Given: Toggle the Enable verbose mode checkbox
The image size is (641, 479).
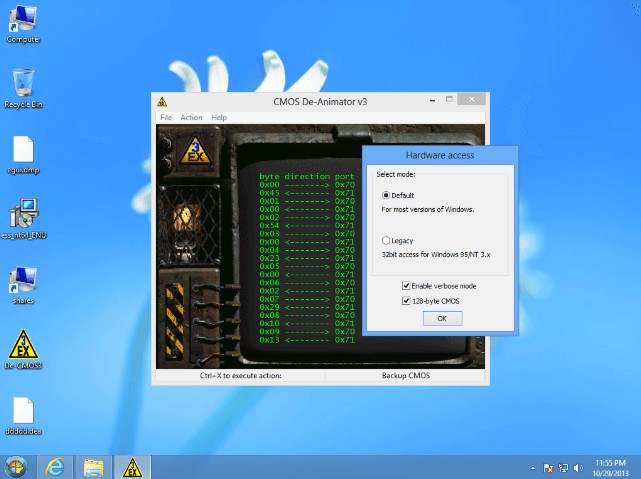Looking at the screenshot, I should [x=406, y=286].
